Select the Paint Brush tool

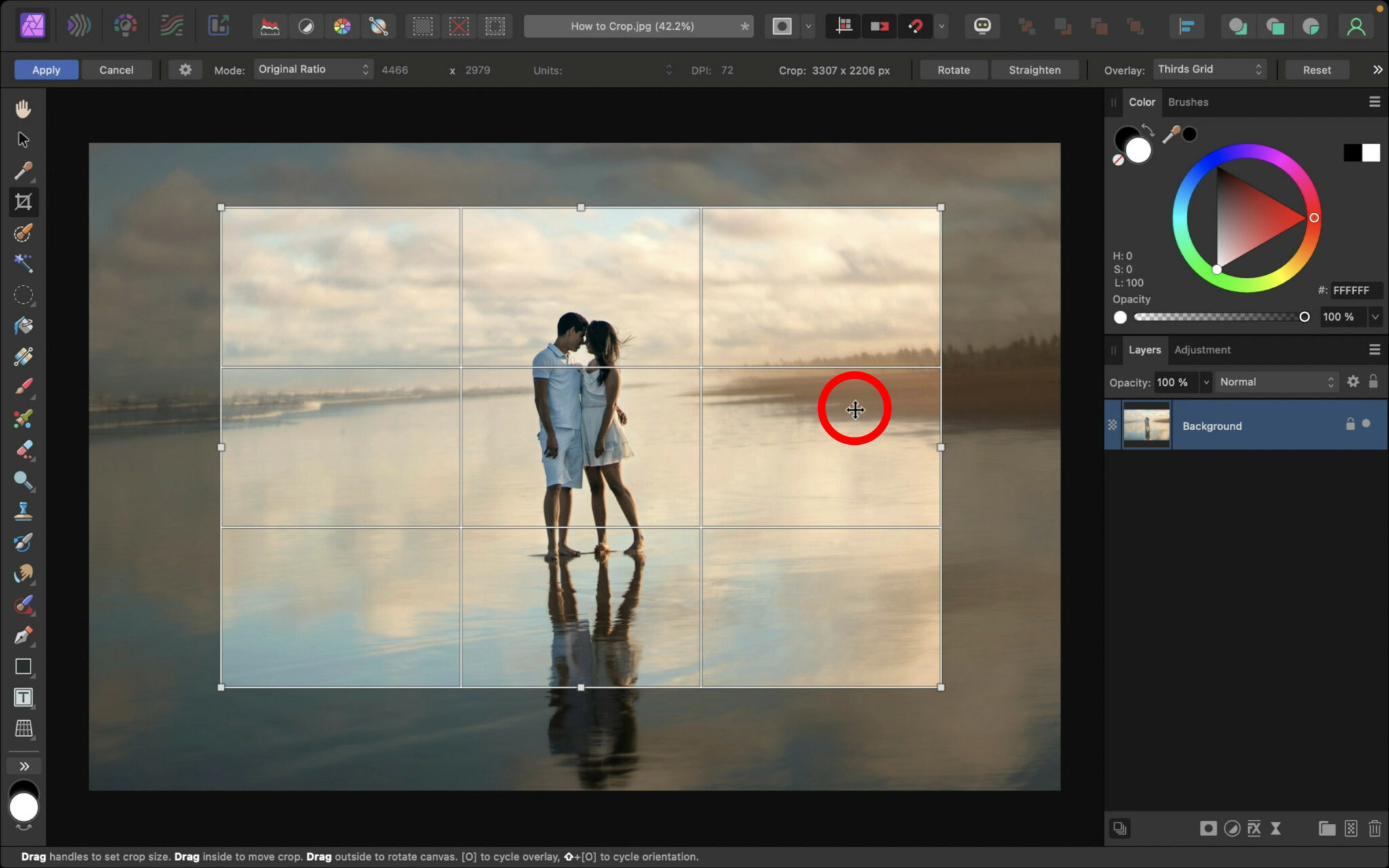(x=23, y=387)
